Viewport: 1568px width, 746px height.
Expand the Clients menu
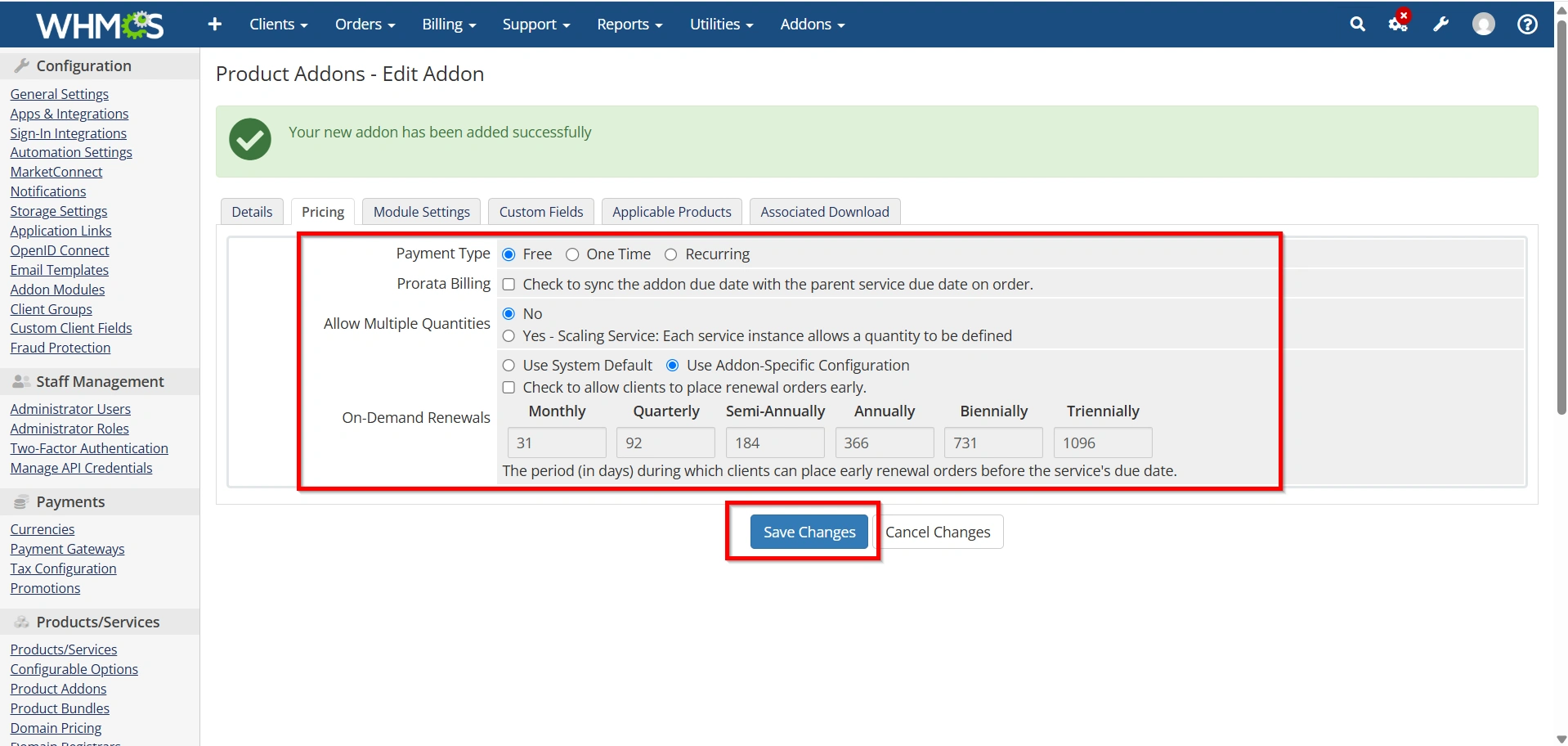pos(279,25)
